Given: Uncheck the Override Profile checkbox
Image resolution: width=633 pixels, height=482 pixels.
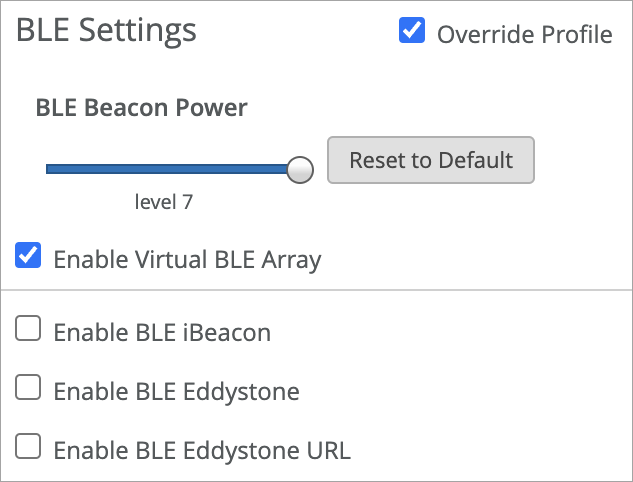Looking at the screenshot, I should click(411, 32).
